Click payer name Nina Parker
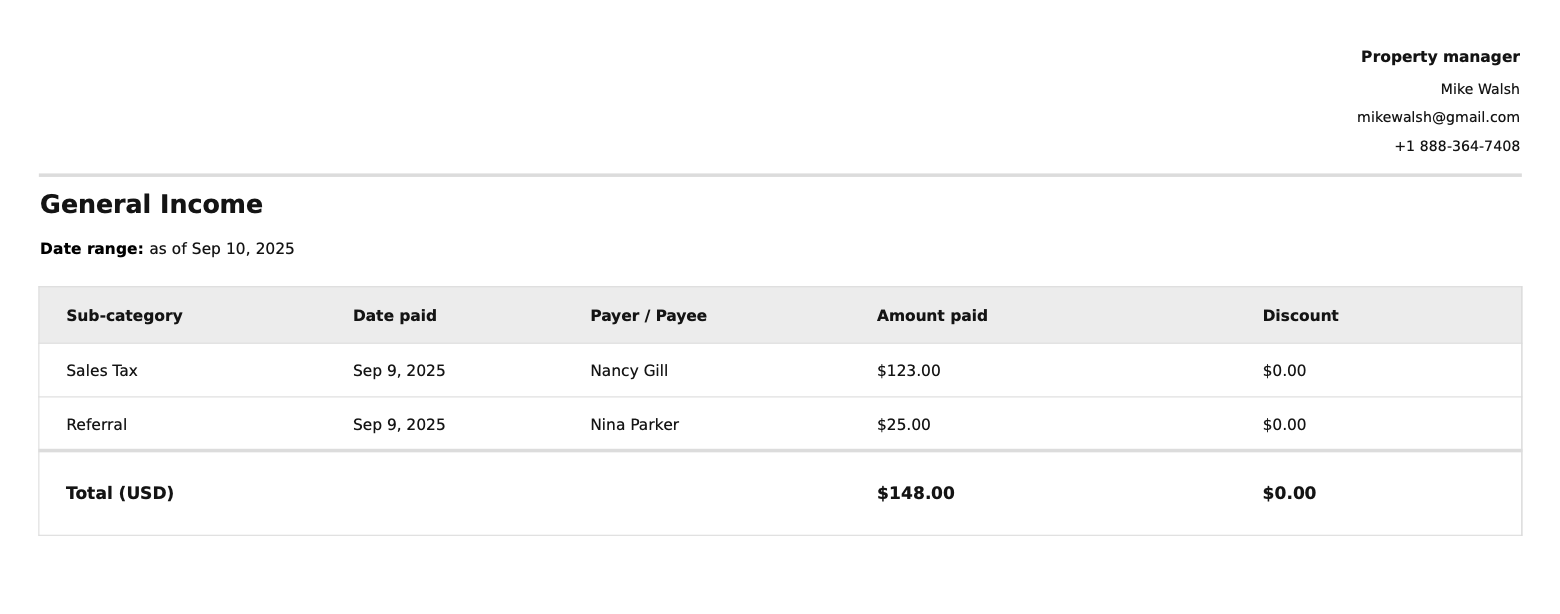The width and height of the screenshot is (1560, 614). 634,425
